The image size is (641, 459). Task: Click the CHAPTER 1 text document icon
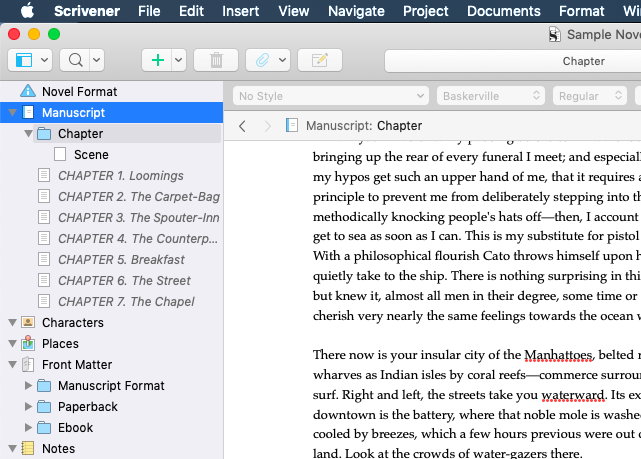[x=44, y=175]
